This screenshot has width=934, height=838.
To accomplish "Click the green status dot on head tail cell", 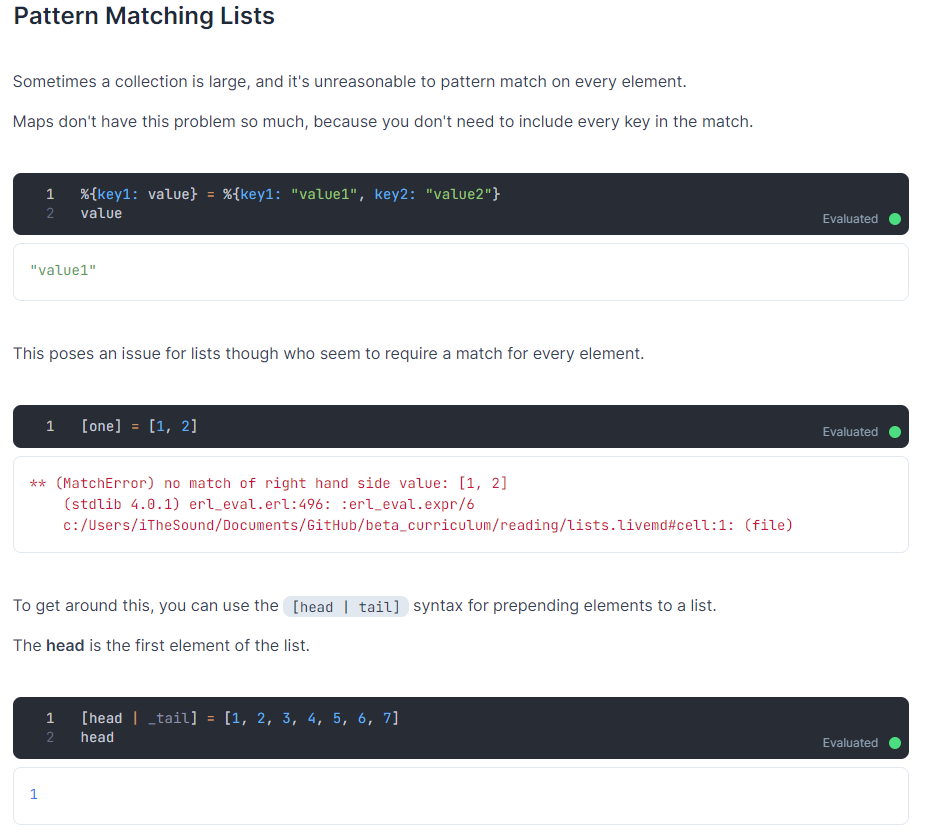I will coord(894,743).
